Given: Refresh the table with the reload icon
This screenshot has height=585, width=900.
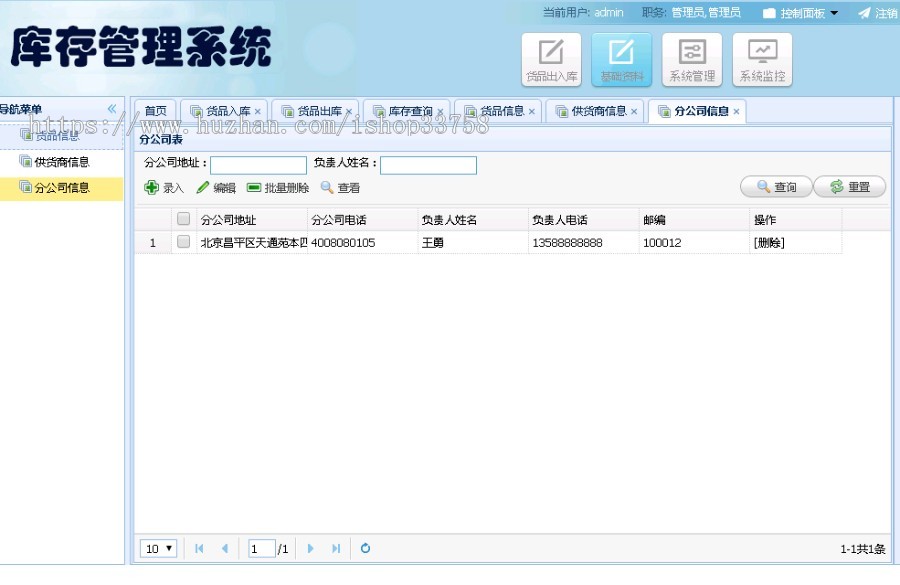Looking at the screenshot, I should tap(364, 548).
